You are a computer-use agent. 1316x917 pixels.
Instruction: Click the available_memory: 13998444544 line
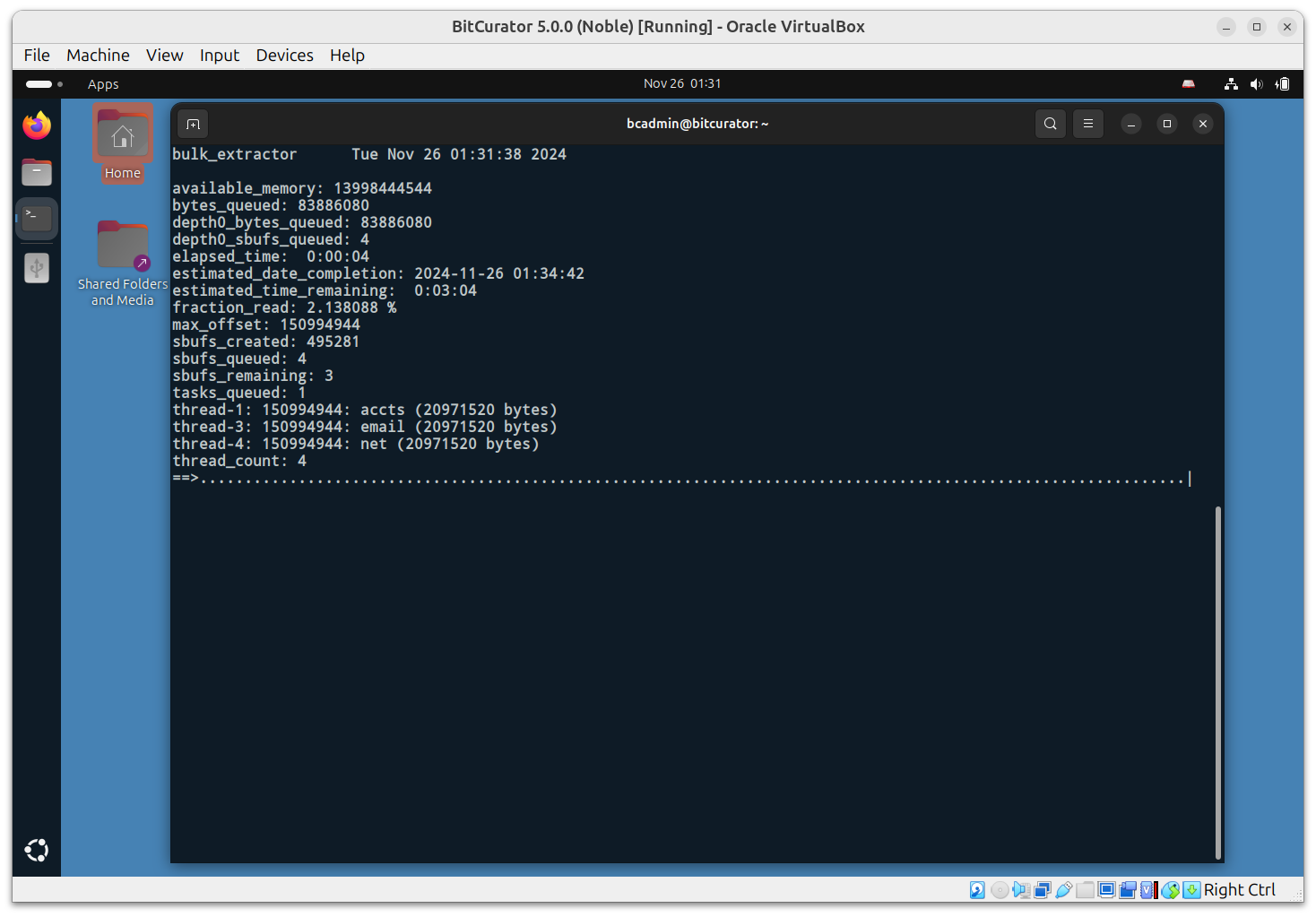[x=302, y=188]
